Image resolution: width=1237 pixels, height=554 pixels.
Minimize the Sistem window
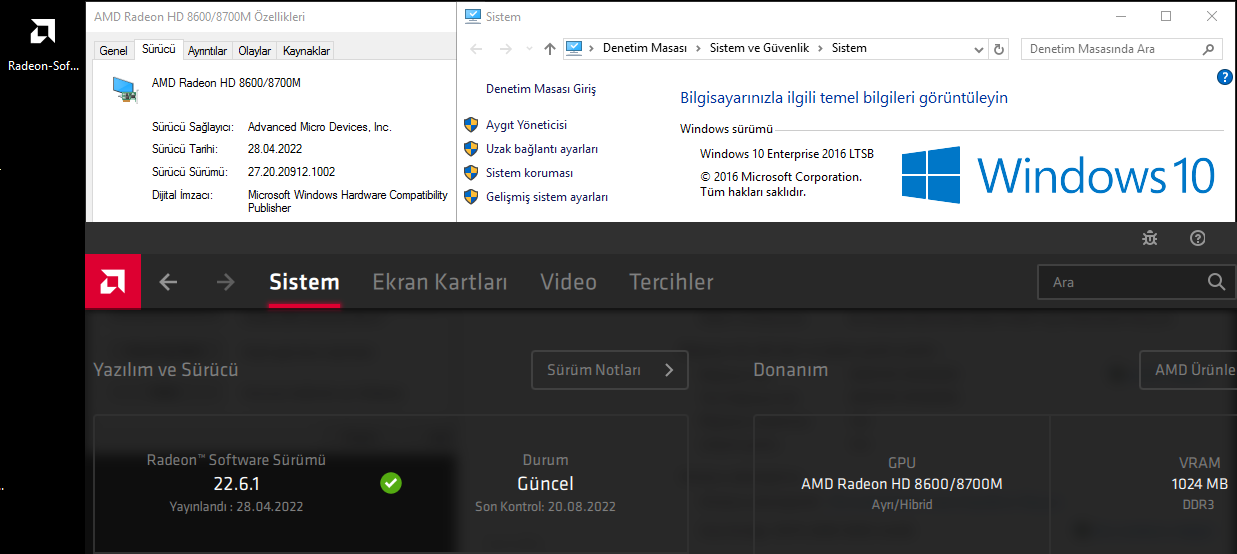tap(1120, 16)
